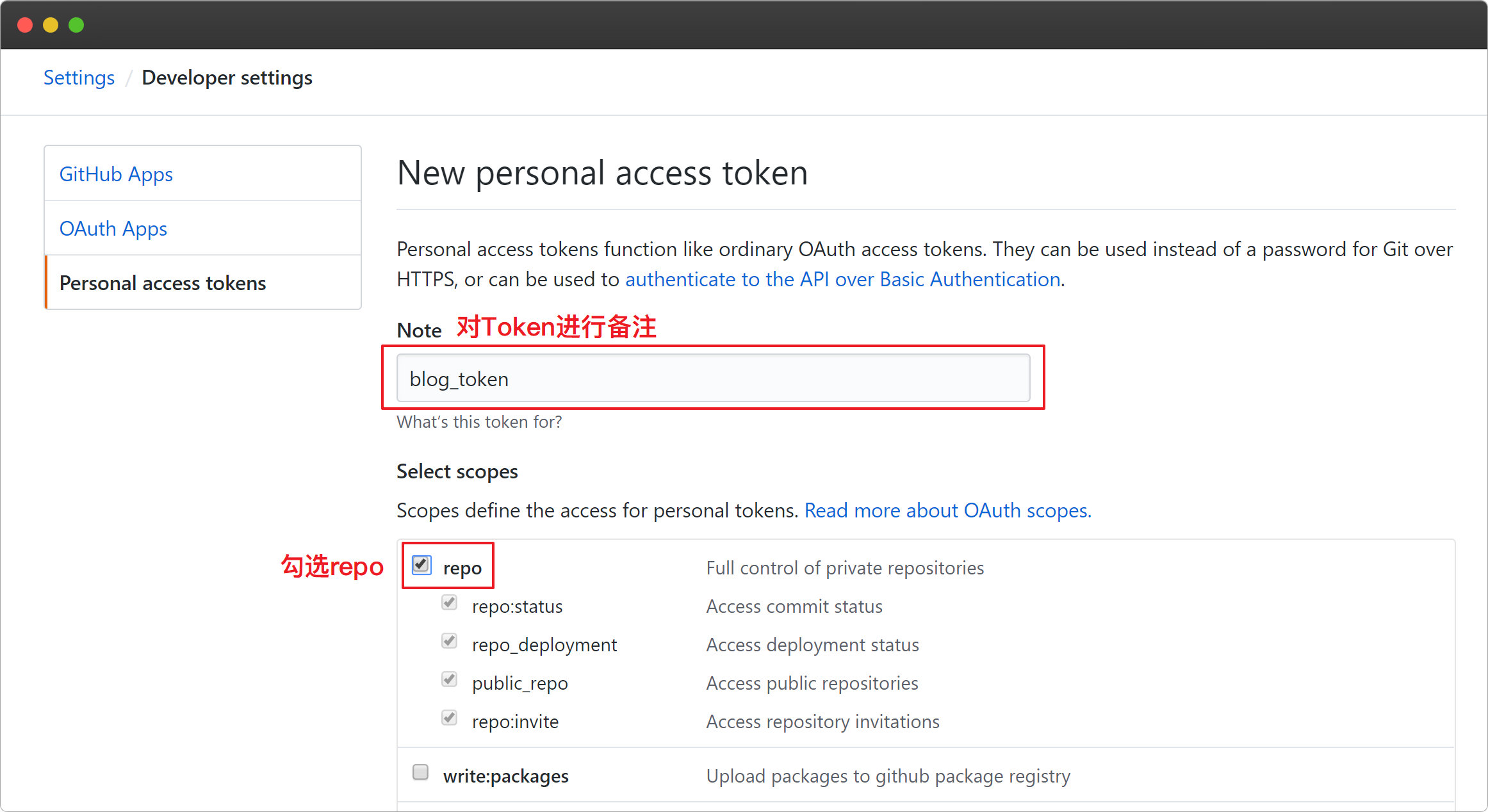Toggle the repo:status checkbox
The width and height of the screenshot is (1488, 812).
tap(450, 603)
